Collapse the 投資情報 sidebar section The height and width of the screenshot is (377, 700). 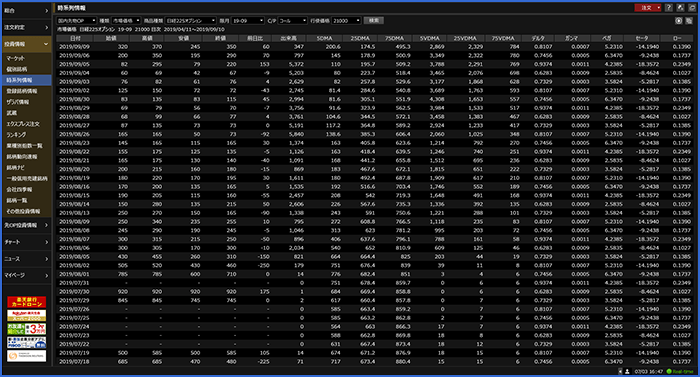26,44
